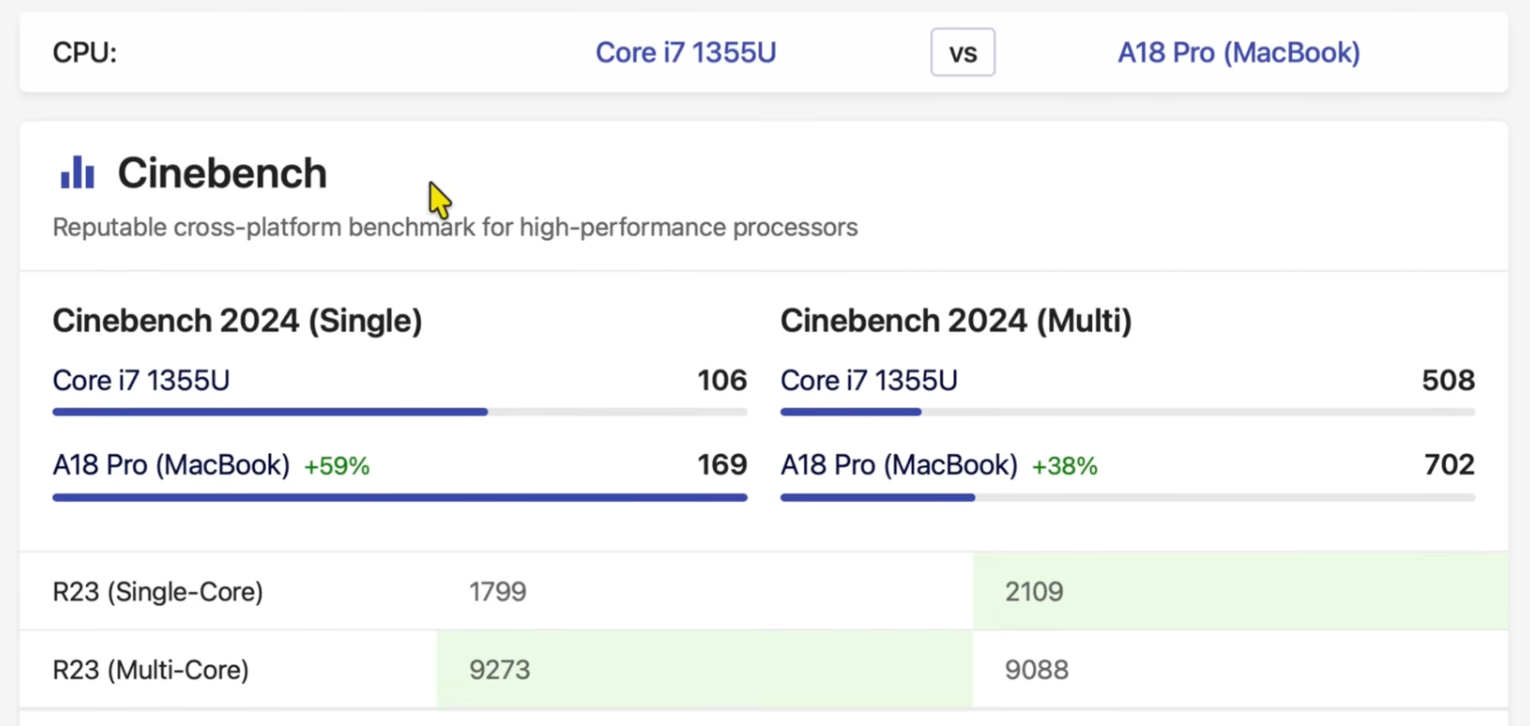
Task: Open Core i7 1355U under Cinebench 2024 (Single)
Action: pos(141,380)
